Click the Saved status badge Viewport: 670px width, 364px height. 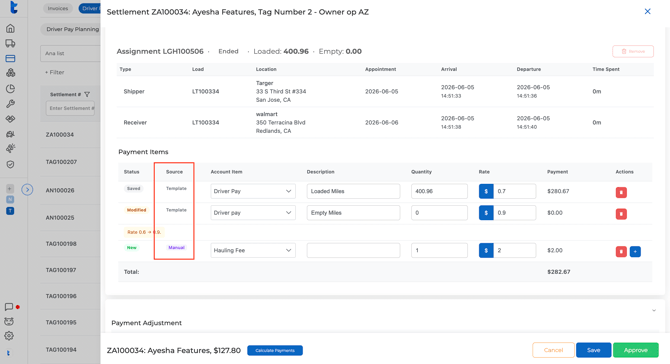tap(133, 188)
